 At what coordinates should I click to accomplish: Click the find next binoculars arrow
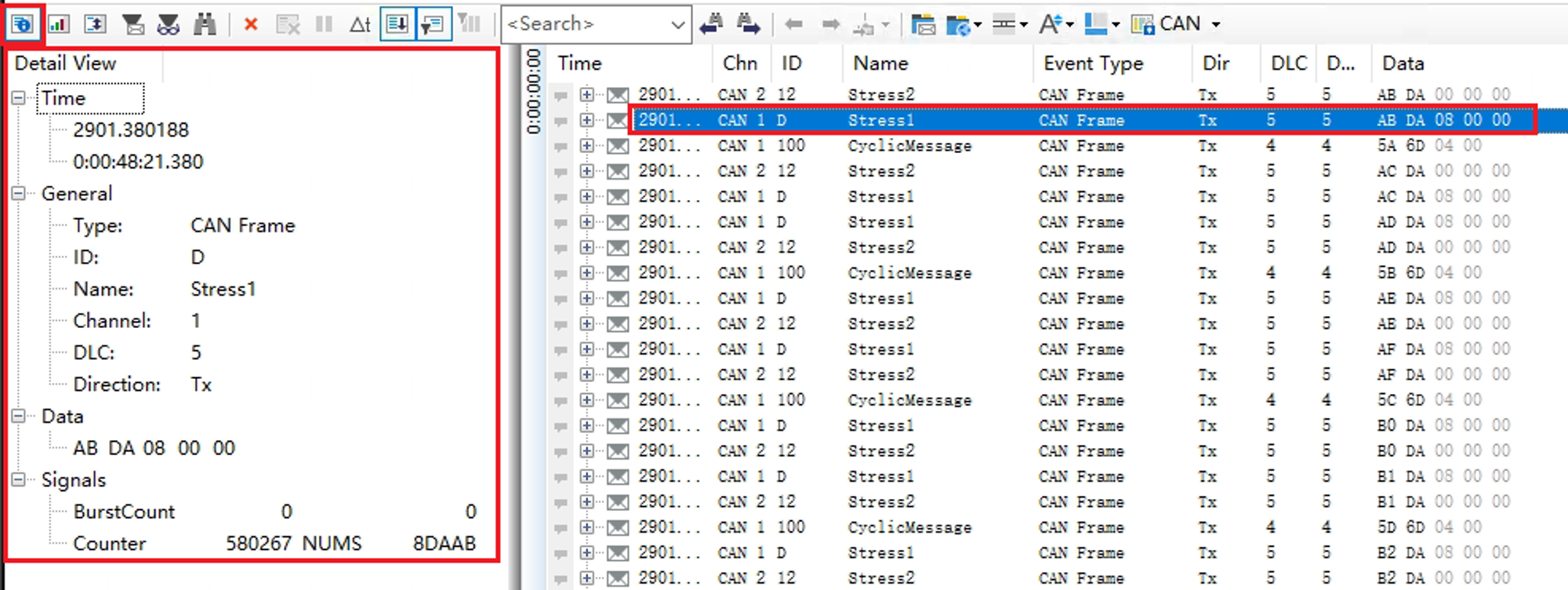[x=748, y=24]
